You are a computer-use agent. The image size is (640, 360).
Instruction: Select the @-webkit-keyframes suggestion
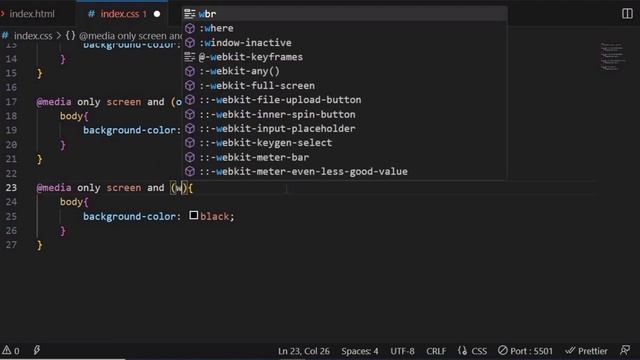(x=344, y=57)
